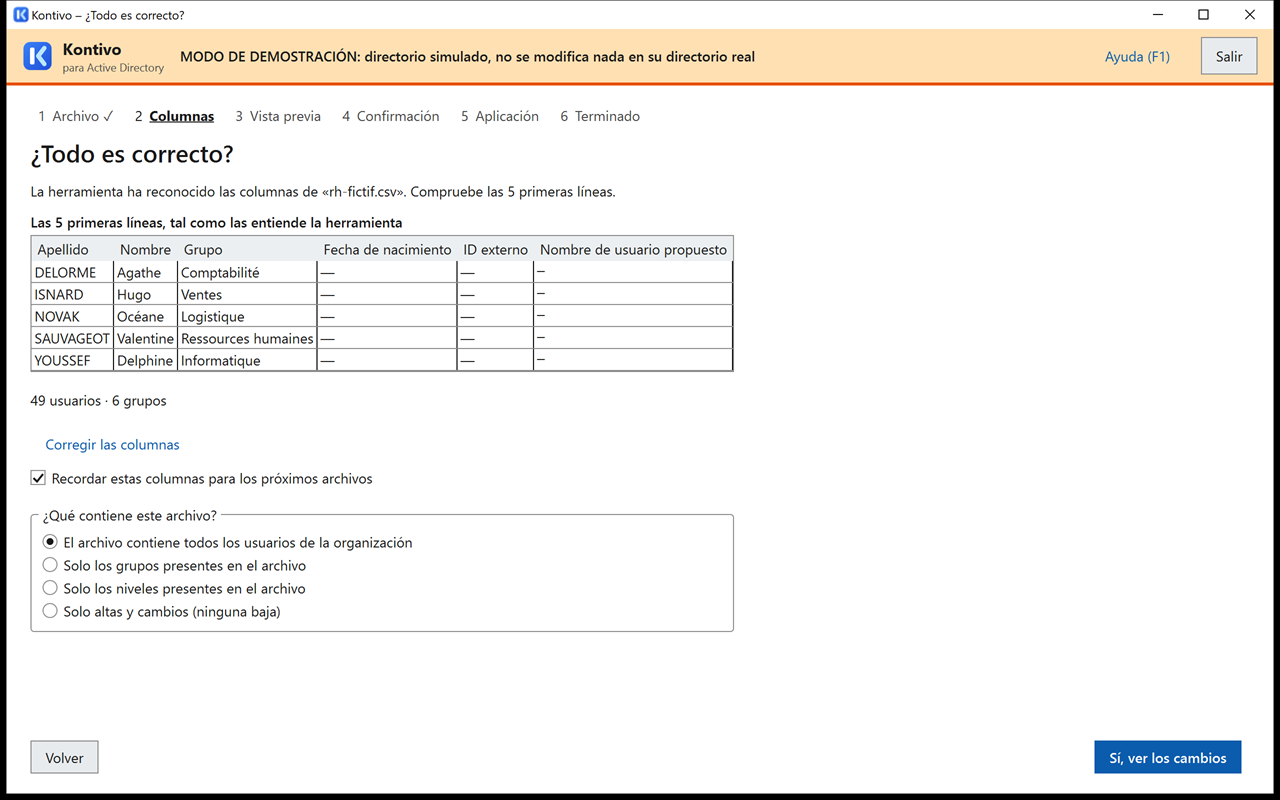Click the Logistique group cell
Image resolution: width=1280 pixels, height=800 pixels.
248,316
